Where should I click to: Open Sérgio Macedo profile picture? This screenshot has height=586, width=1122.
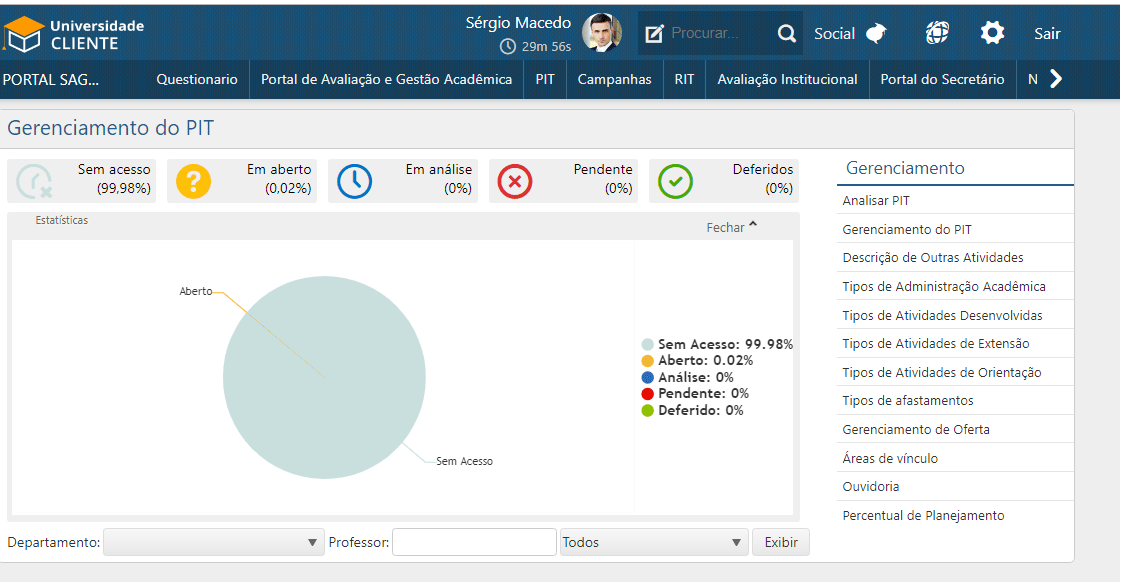click(601, 33)
